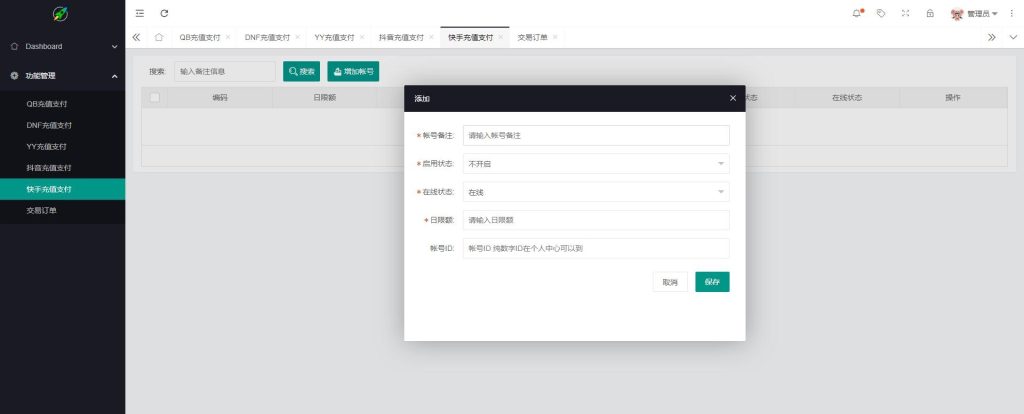Click the 增加帐号 button
The height and width of the screenshot is (414, 1024).
point(353,71)
